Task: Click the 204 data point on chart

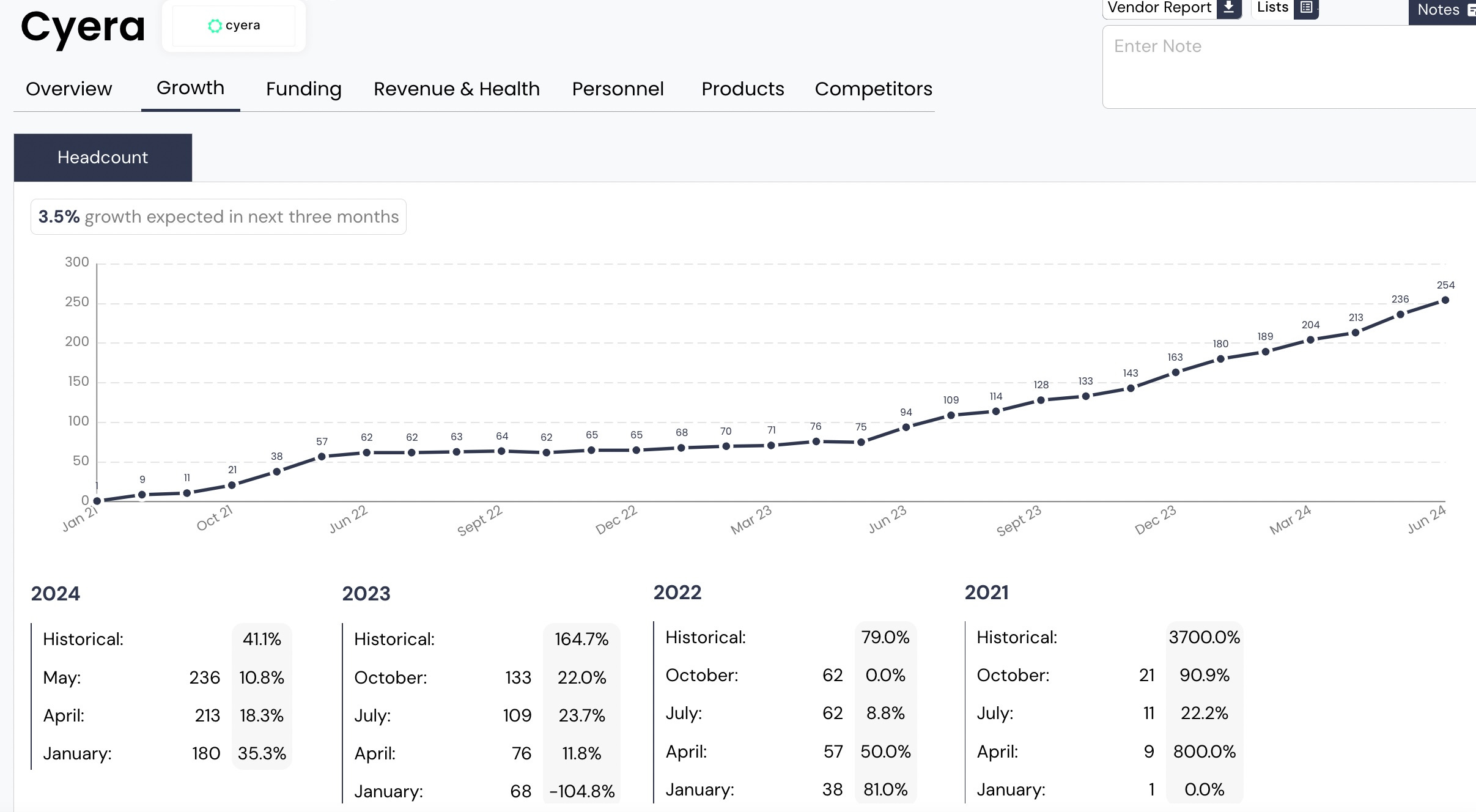Action: 1310,340
